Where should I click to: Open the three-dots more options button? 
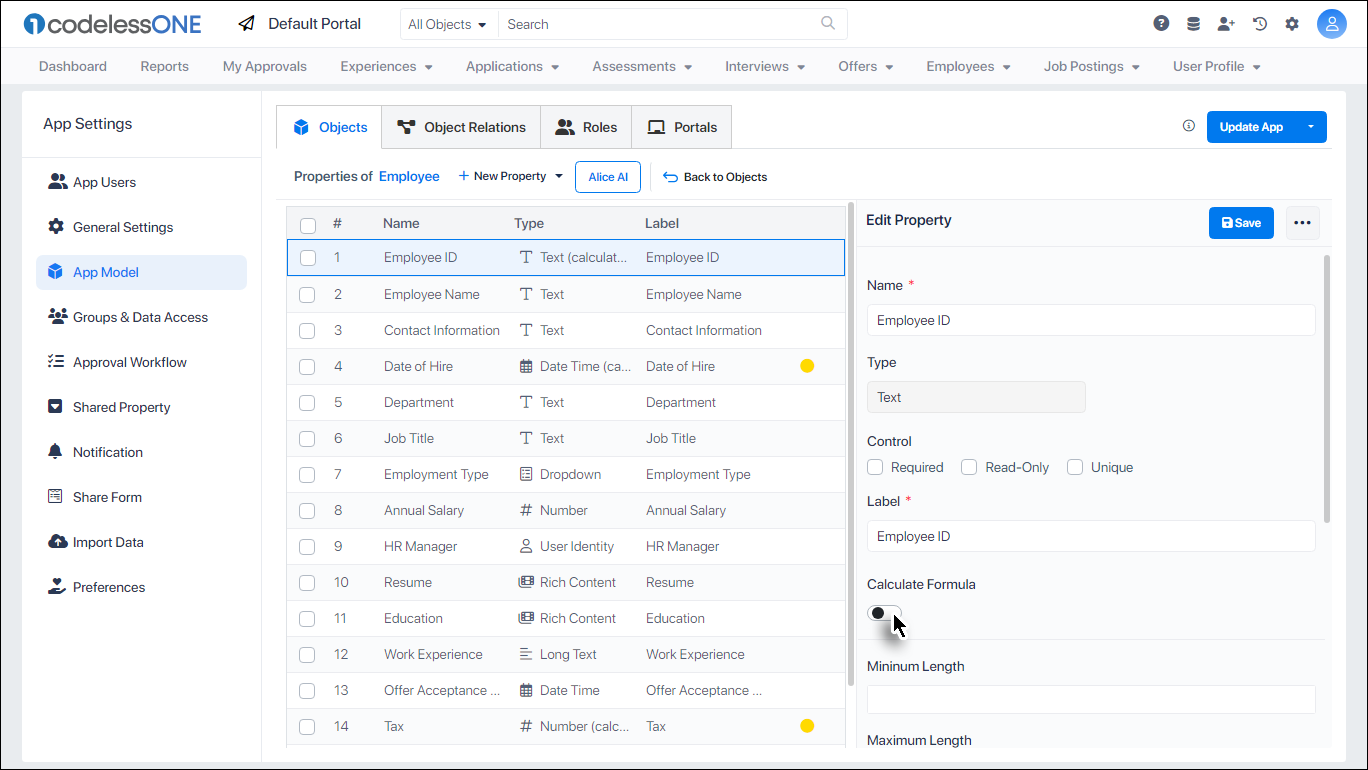tap(1302, 223)
